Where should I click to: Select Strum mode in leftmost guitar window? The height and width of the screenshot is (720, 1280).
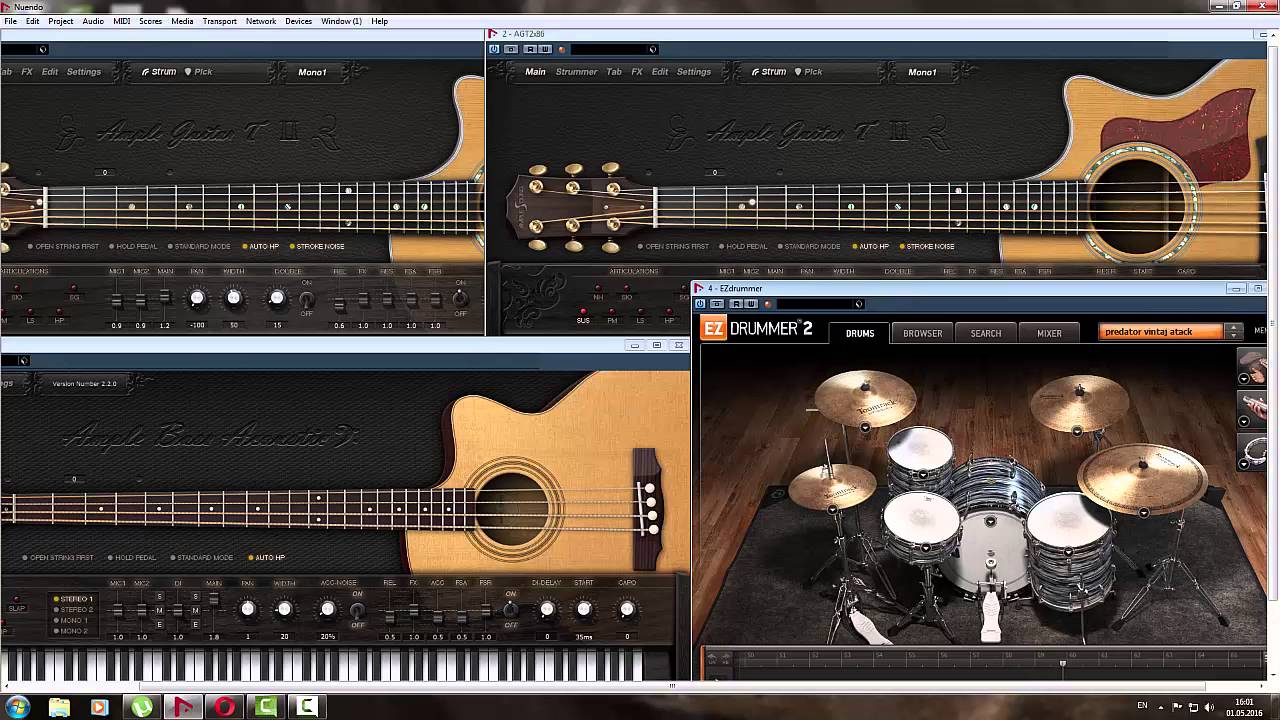tap(159, 72)
